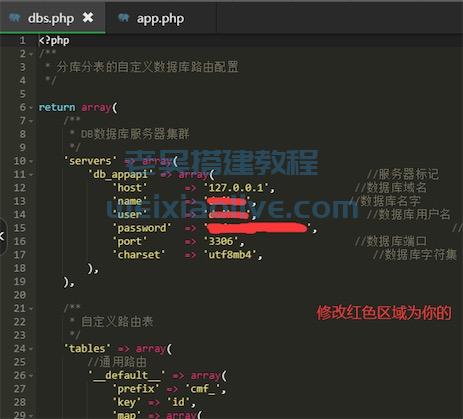Click the //通用路由 comment on line 25
The width and height of the screenshot is (463, 419).
(x=117, y=362)
